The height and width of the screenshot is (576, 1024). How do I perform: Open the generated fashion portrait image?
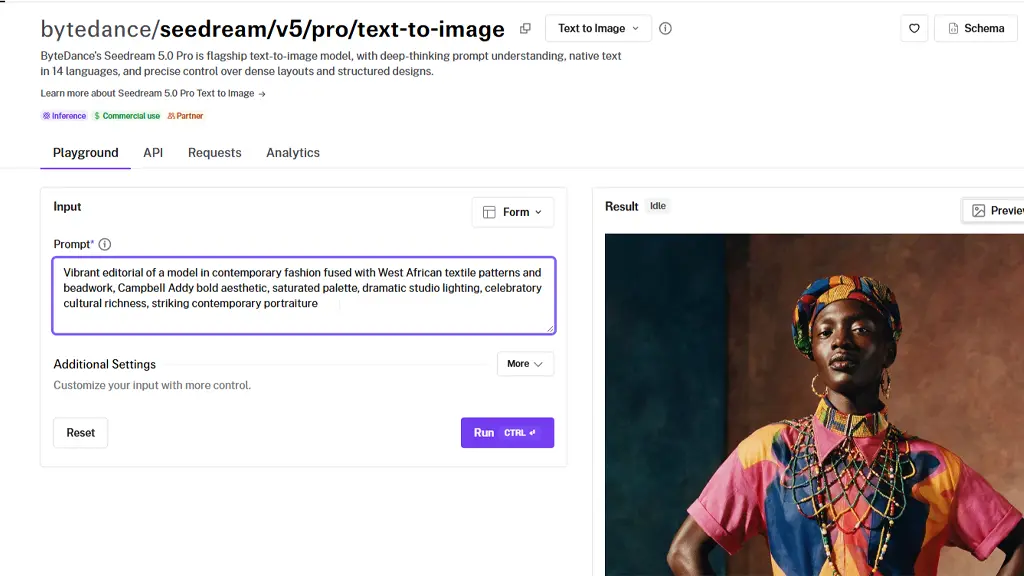(x=814, y=405)
